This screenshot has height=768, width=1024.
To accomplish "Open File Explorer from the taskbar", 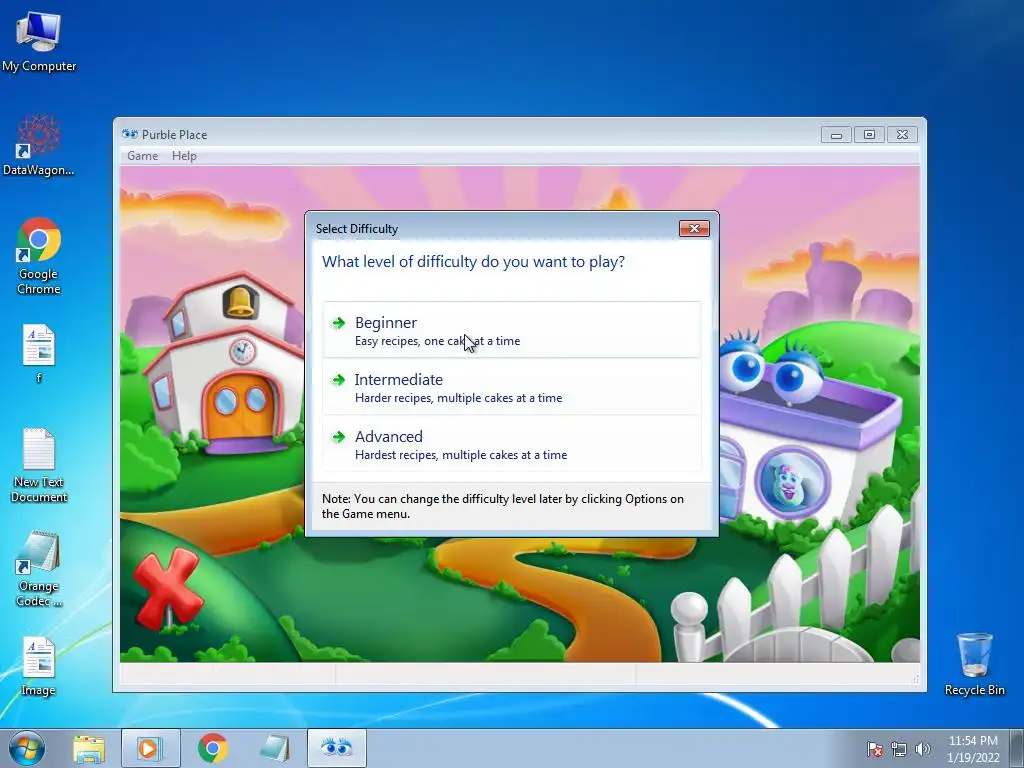I will tap(89, 748).
